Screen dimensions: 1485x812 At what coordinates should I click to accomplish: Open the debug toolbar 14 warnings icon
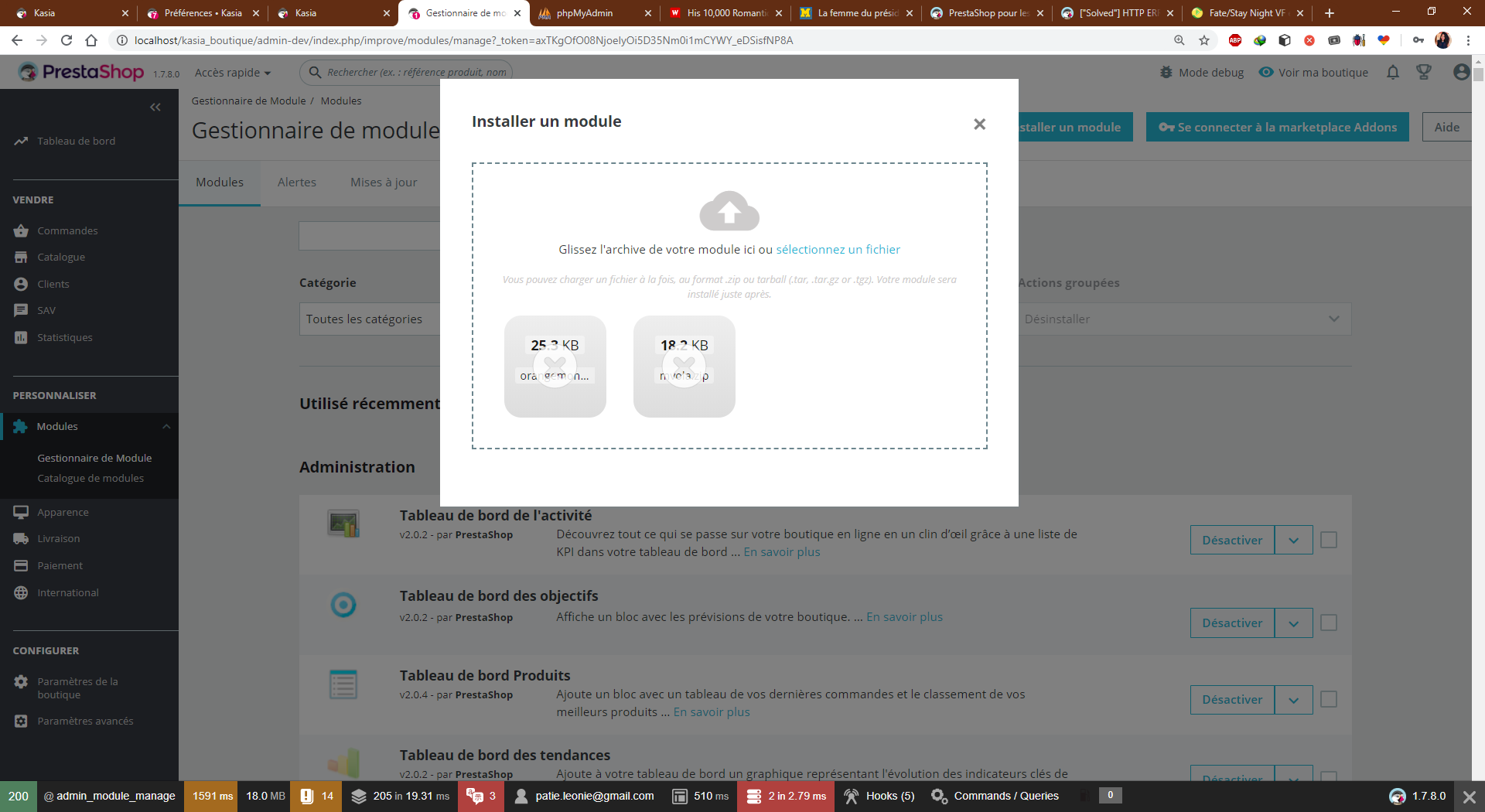tap(316, 796)
